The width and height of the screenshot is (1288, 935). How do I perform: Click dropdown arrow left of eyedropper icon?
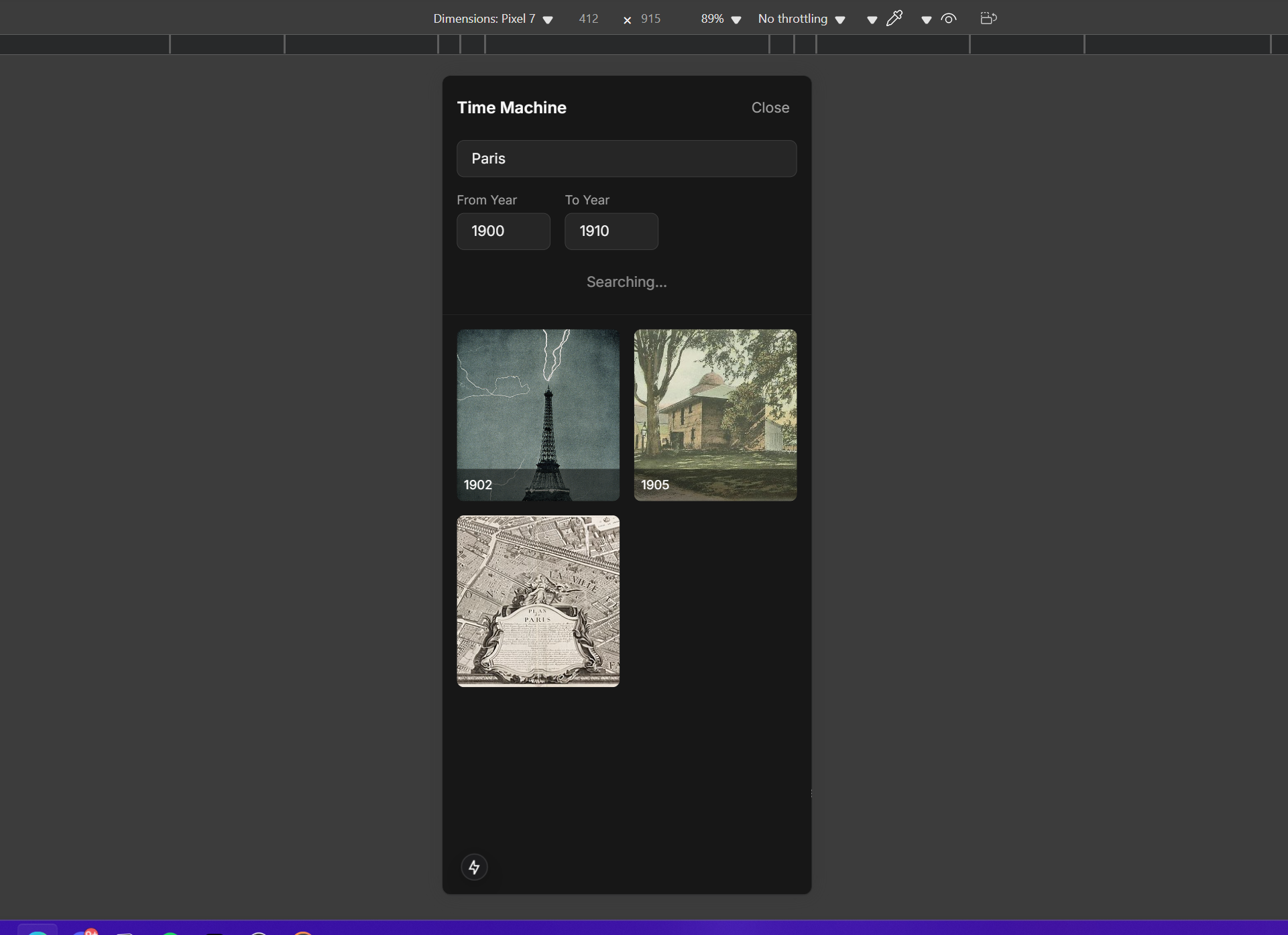click(872, 19)
